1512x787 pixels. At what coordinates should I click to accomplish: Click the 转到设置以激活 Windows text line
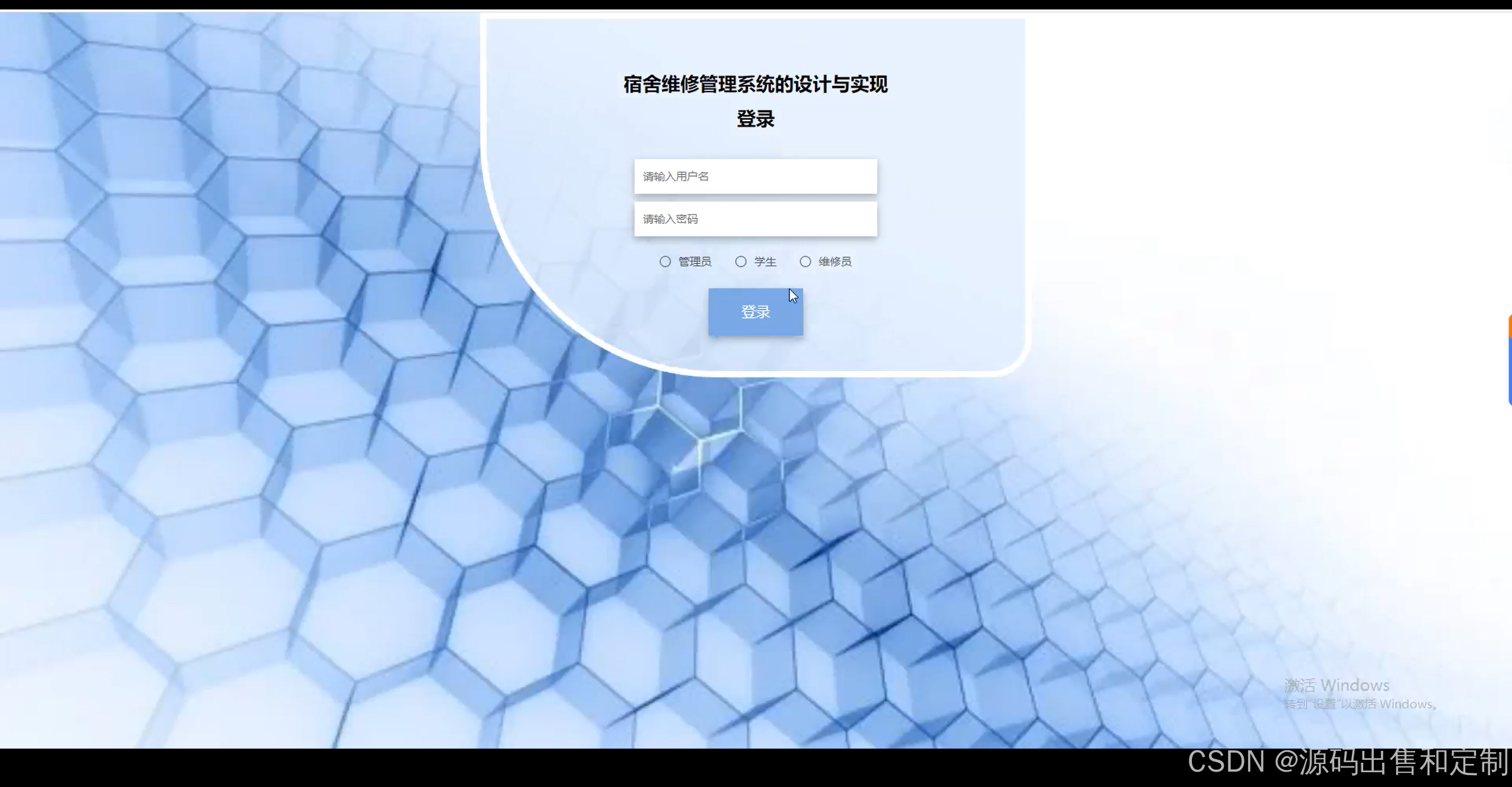point(1361,704)
